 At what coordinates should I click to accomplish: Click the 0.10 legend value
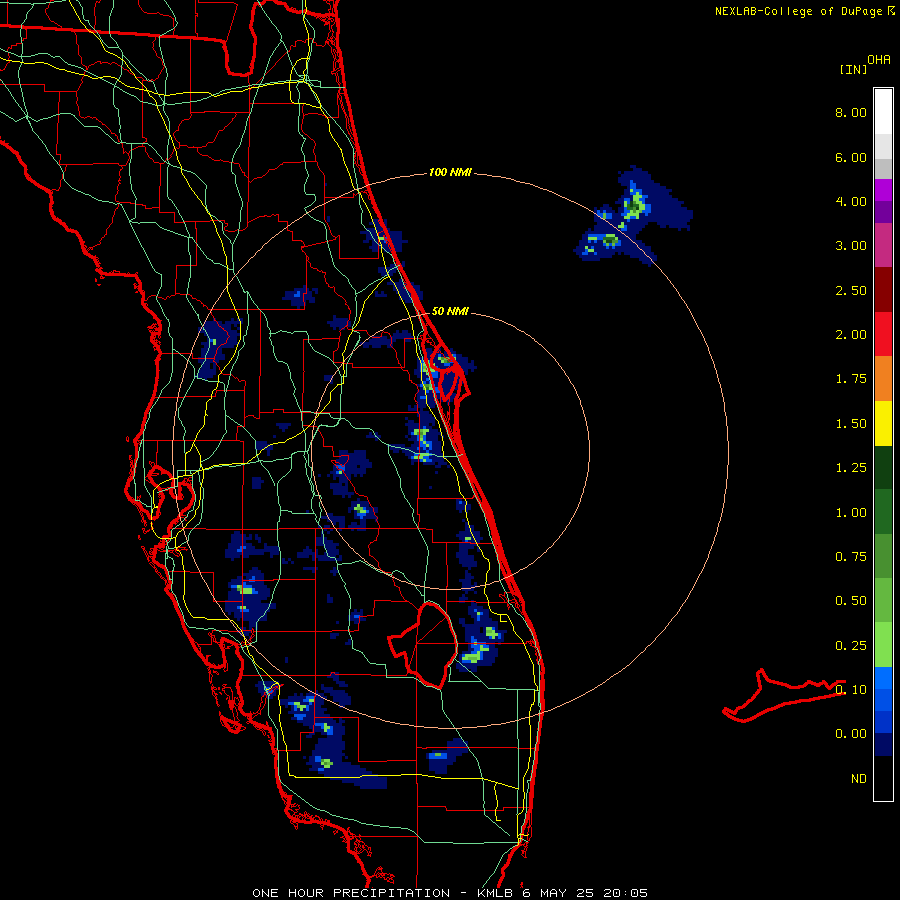pyautogui.click(x=851, y=689)
